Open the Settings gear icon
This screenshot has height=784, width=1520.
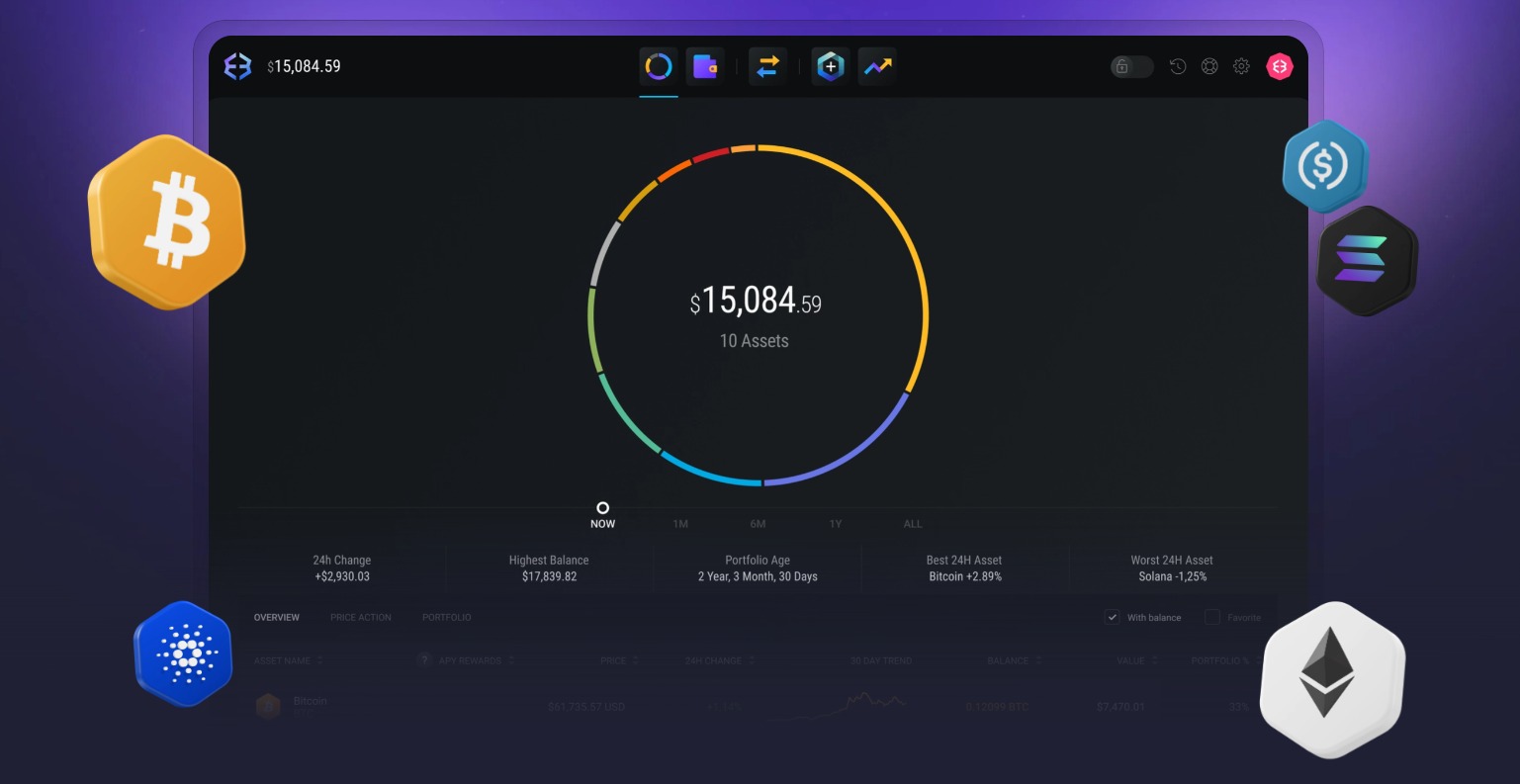1241,65
